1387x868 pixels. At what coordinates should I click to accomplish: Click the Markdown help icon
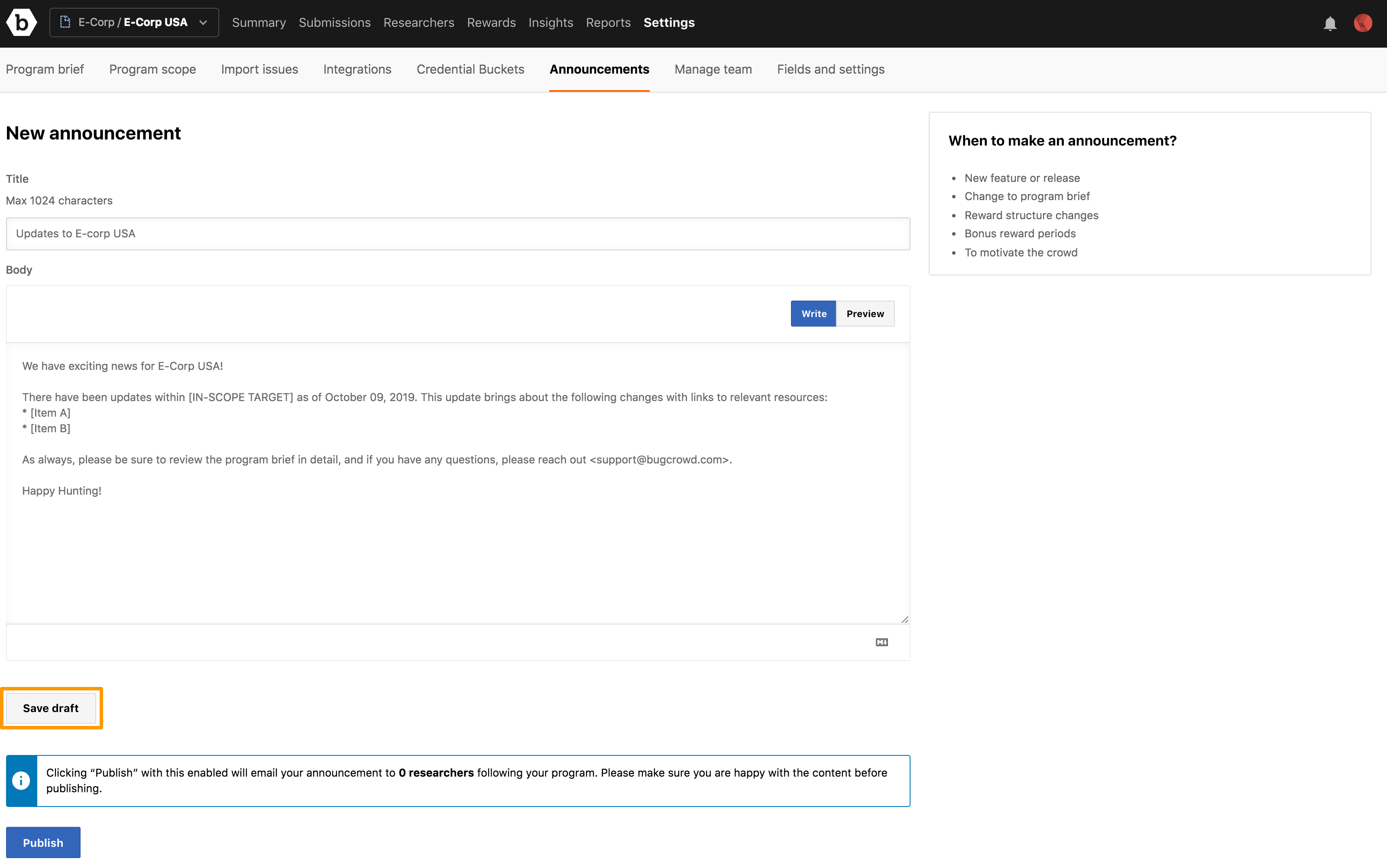(x=881, y=642)
